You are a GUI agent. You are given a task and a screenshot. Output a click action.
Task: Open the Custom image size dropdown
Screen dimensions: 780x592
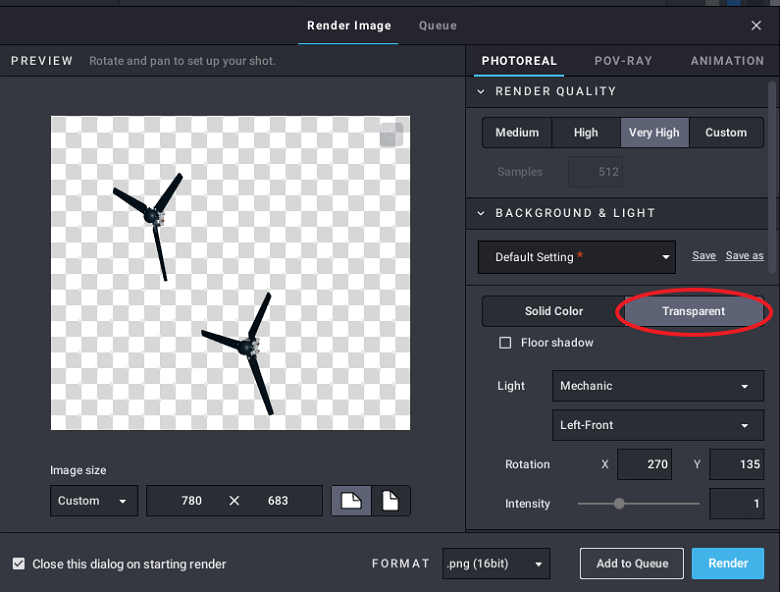tap(94, 500)
